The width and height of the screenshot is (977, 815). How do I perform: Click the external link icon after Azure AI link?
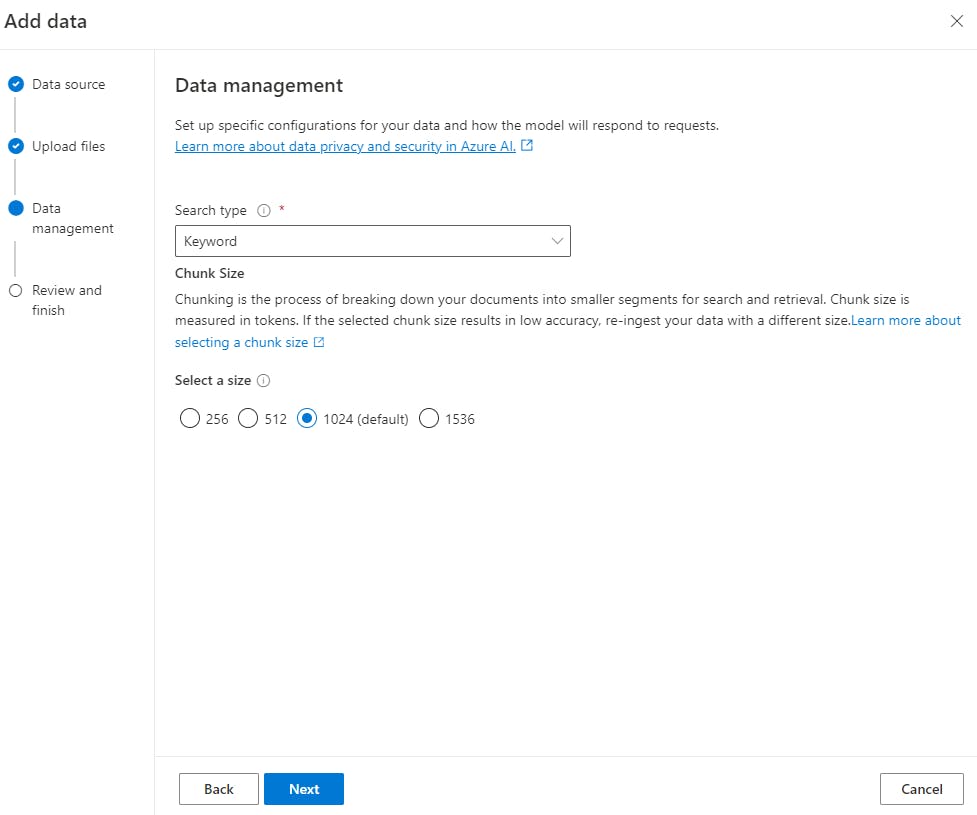(527, 146)
